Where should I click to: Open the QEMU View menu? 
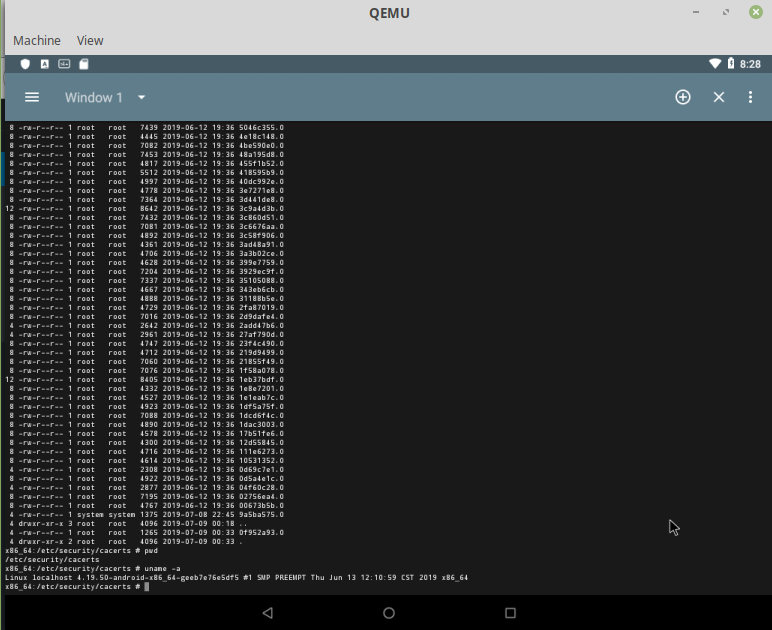coord(90,40)
